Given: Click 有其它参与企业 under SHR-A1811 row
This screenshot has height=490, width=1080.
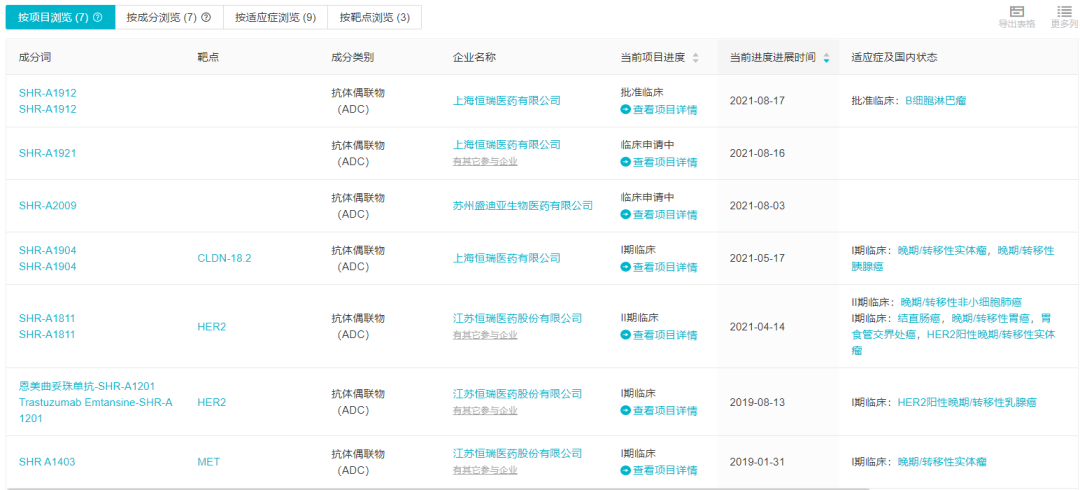Looking at the screenshot, I should 485,335.
